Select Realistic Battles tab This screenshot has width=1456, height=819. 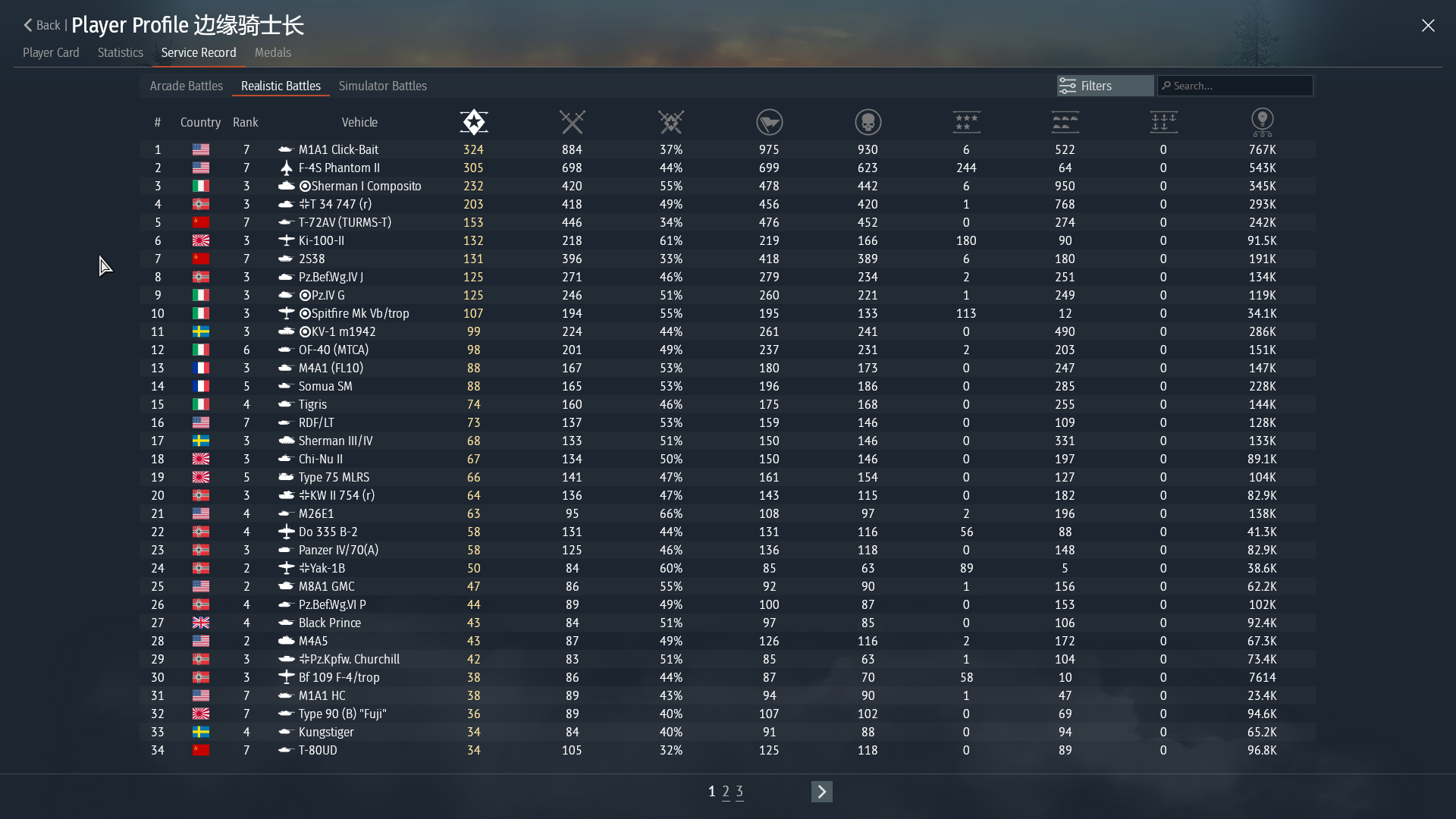pyautogui.click(x=281, y=86)
